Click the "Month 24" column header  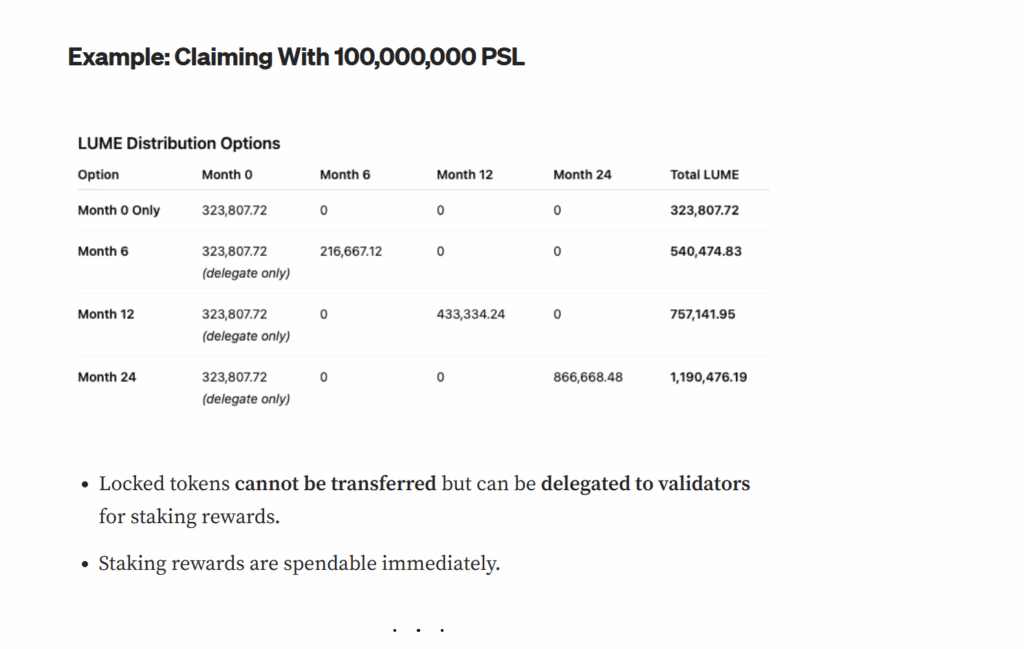point(582,174)
